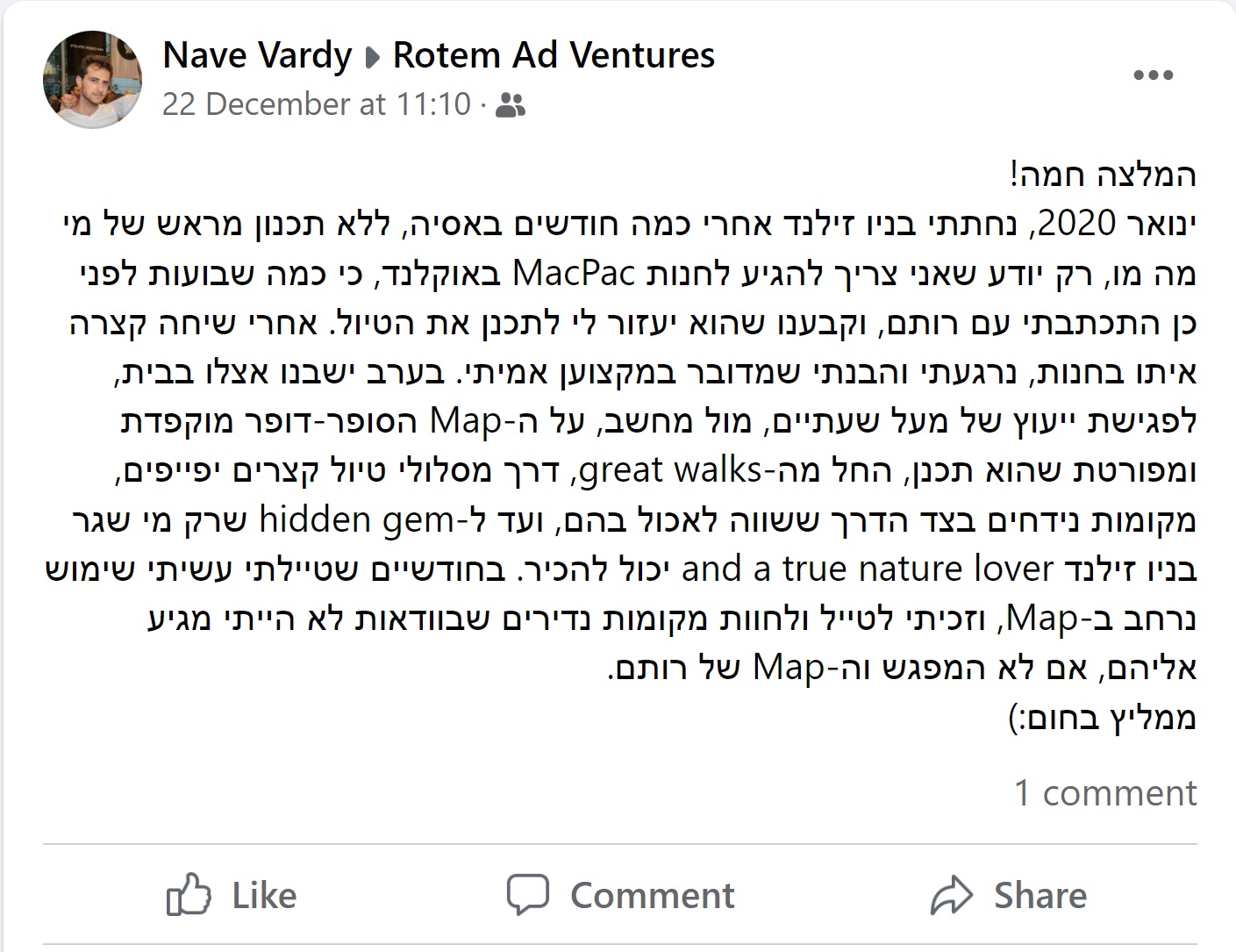Click the word MacPac in the post
1236x952 pixels.
click(572, 274)
